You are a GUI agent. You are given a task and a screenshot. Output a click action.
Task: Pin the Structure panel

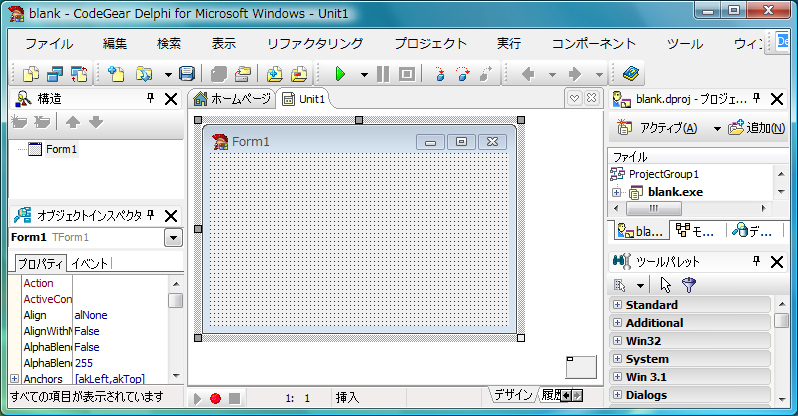(151, 98)
